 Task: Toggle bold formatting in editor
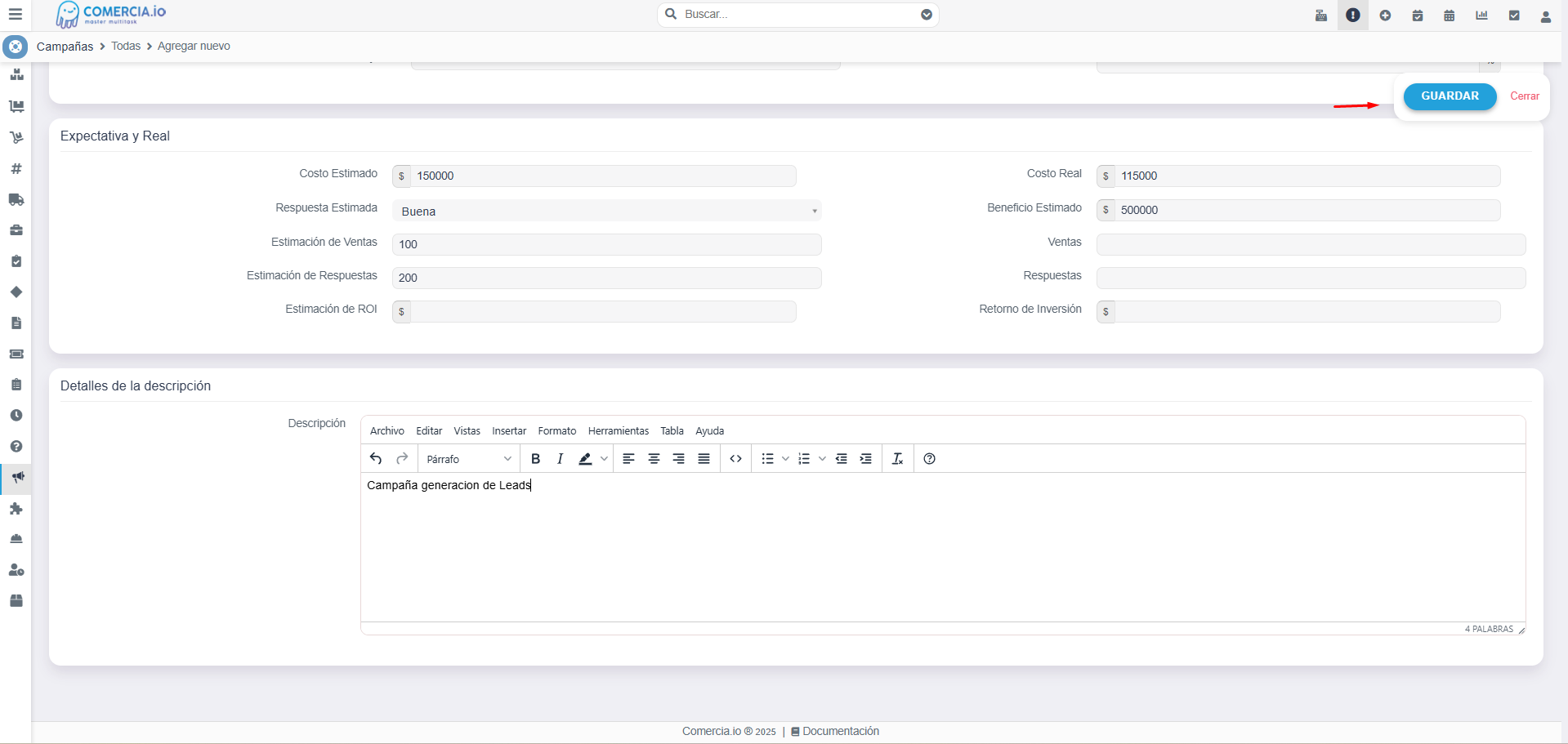click(535, 459)
